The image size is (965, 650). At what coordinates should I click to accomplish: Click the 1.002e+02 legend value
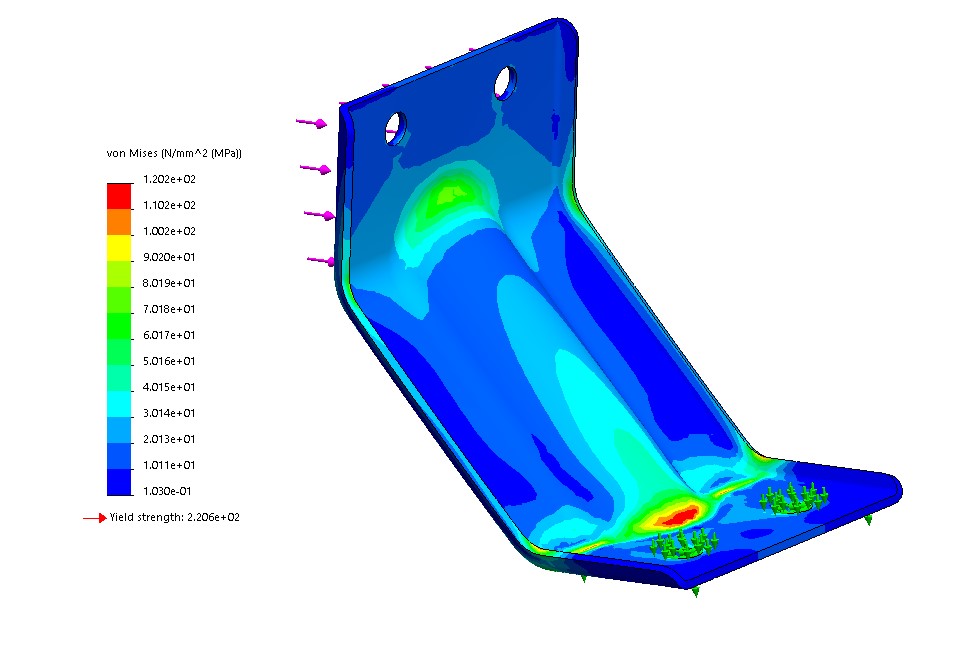(x=169, y=231)
